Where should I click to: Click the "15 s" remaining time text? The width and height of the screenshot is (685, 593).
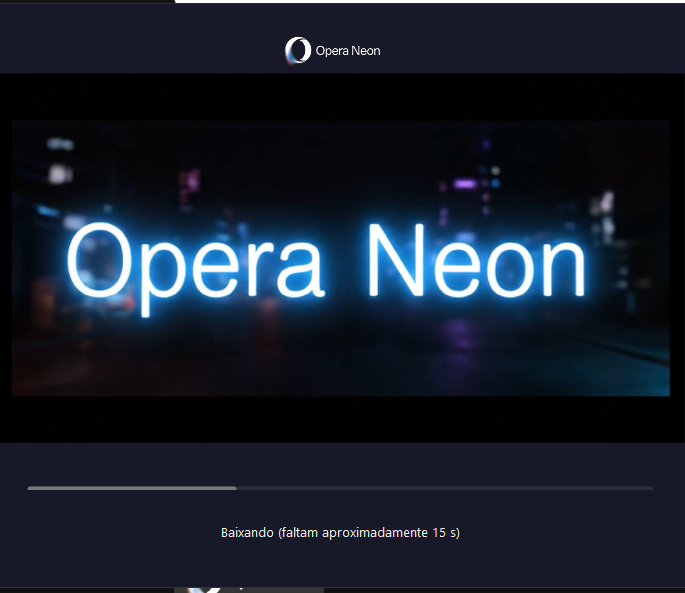pos(446,533)
